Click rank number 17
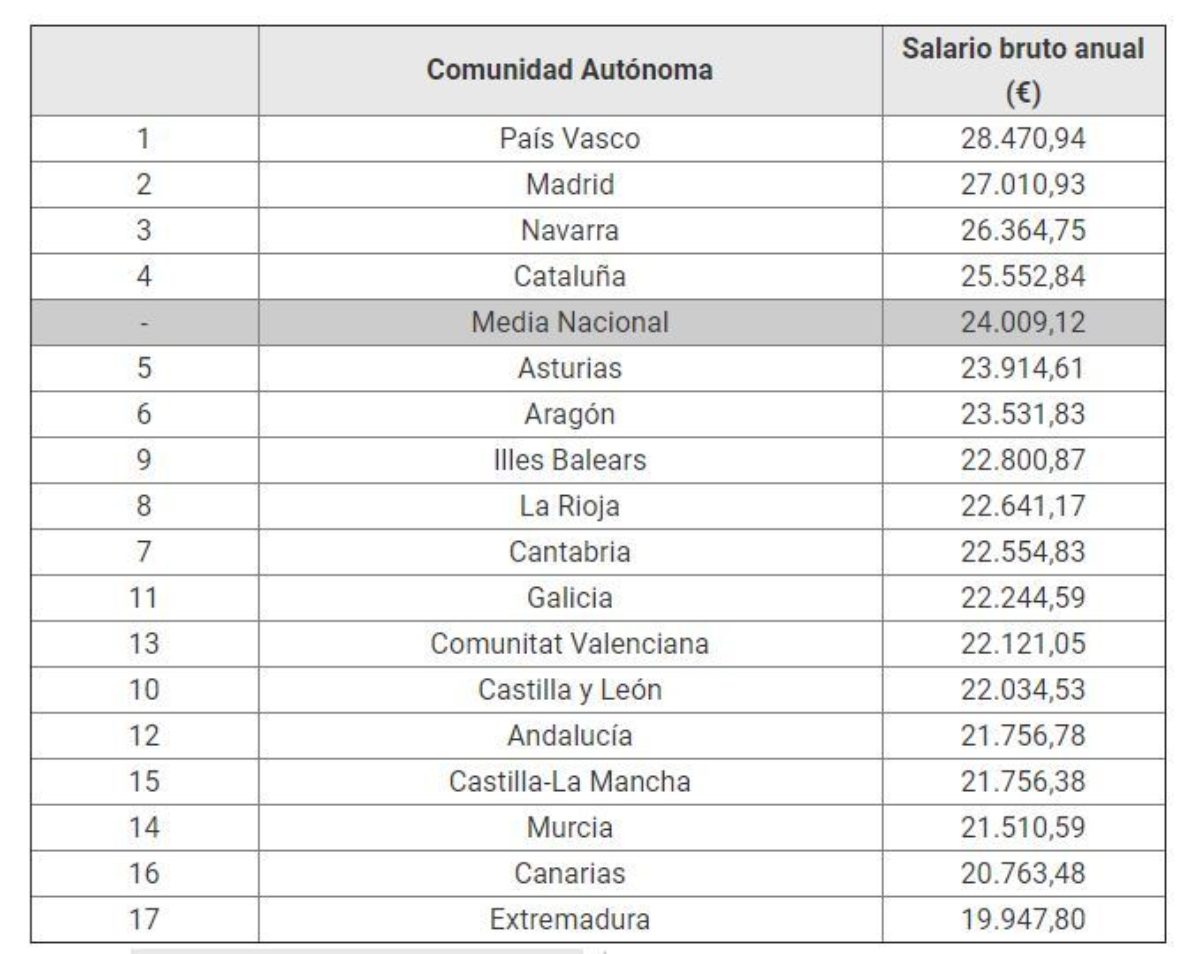Viewport: 1200px width, 954px height. (144, 919)
